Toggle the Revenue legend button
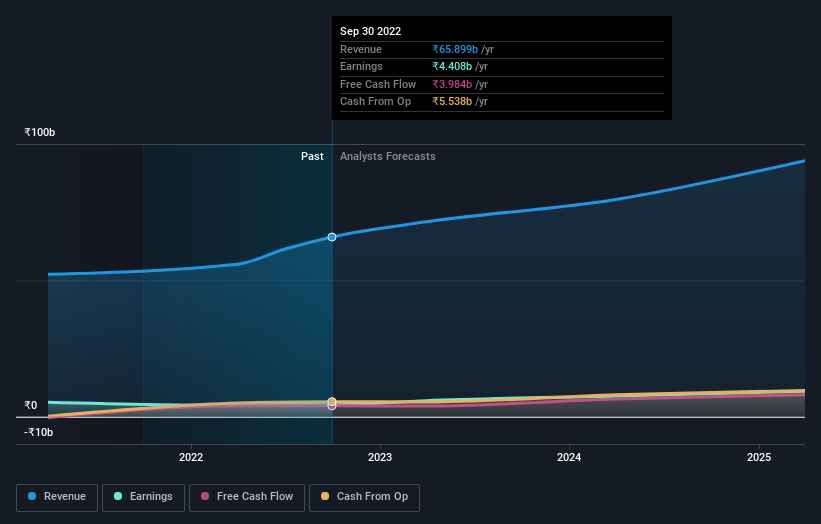Viewport: 821px width, 524px height. [57, 497]
